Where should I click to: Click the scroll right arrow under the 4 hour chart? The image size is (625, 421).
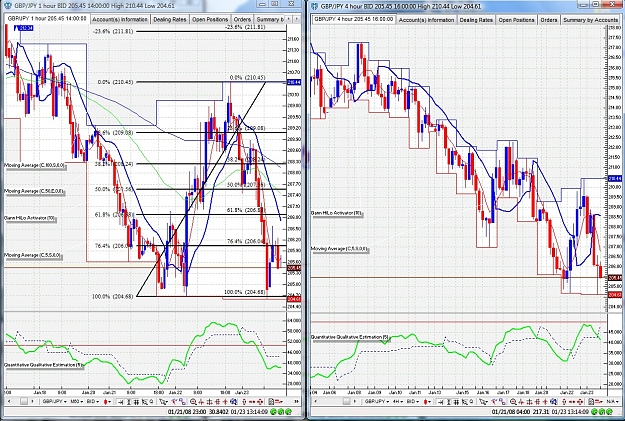tap(355, 401)
